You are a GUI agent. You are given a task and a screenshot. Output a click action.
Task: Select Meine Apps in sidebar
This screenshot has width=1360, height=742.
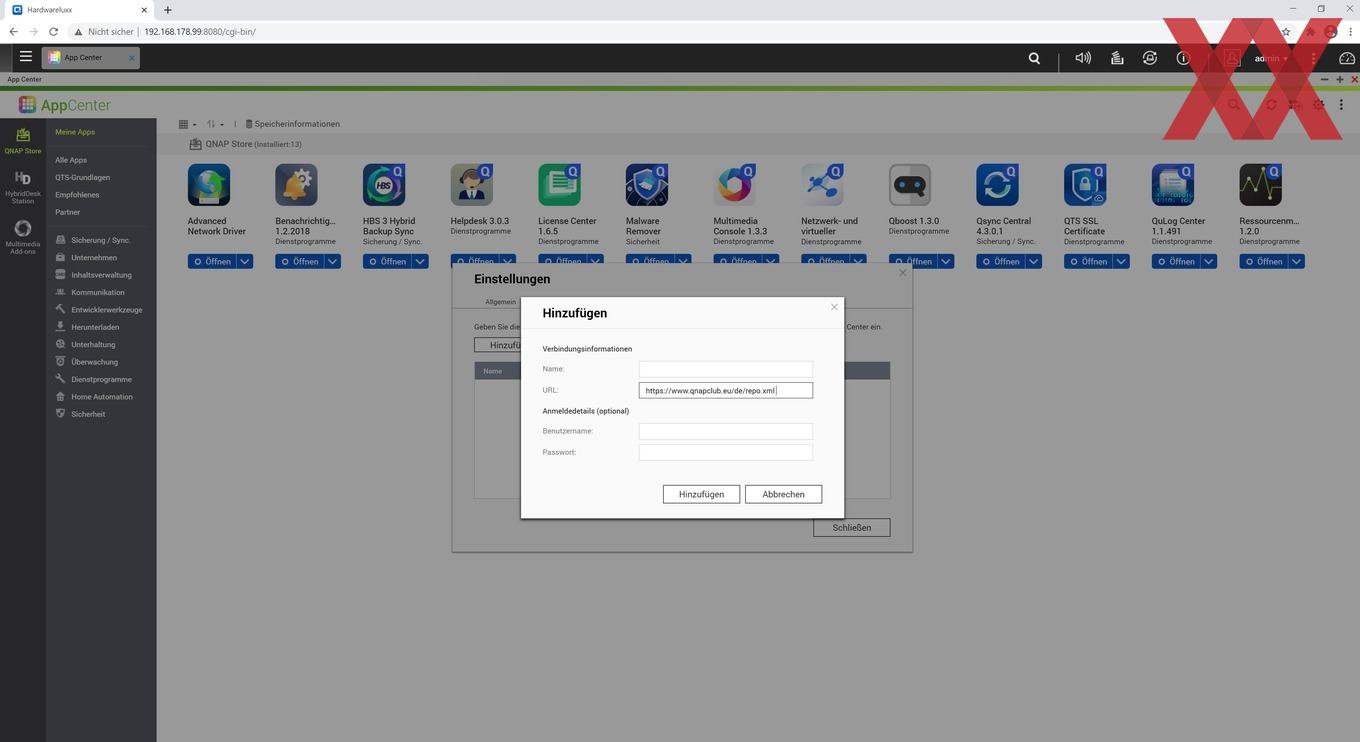pos(75,132)
